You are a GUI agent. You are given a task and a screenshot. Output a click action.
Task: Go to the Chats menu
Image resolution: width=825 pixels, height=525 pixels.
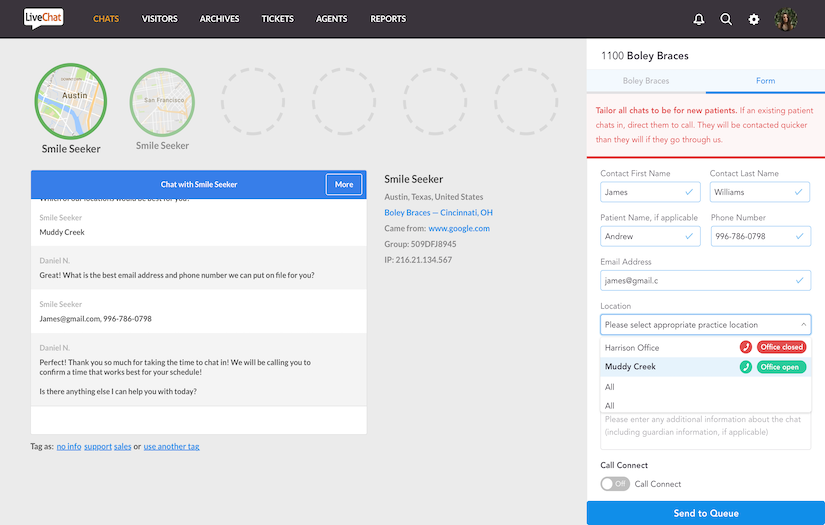(x=106, y=19)
